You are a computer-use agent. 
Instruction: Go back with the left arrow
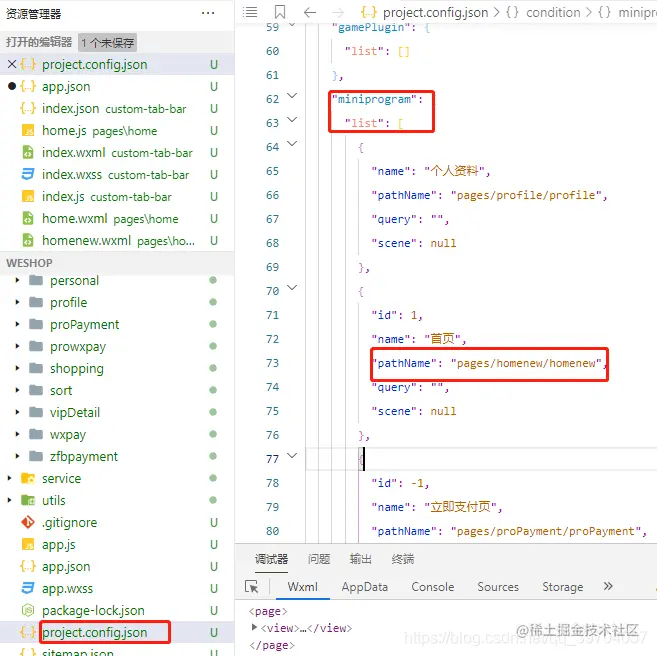point(310,13)
